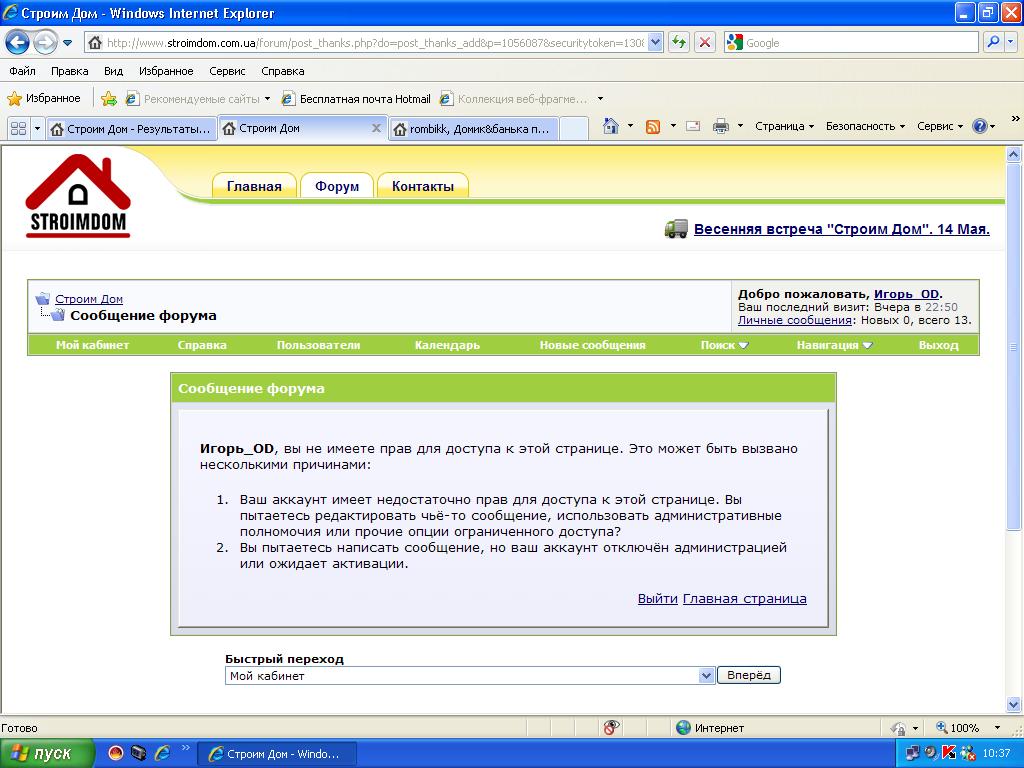This screenshot has height=768, width=1024.
Task: Click the Home icon in command bar
Action: coord(611,126)
